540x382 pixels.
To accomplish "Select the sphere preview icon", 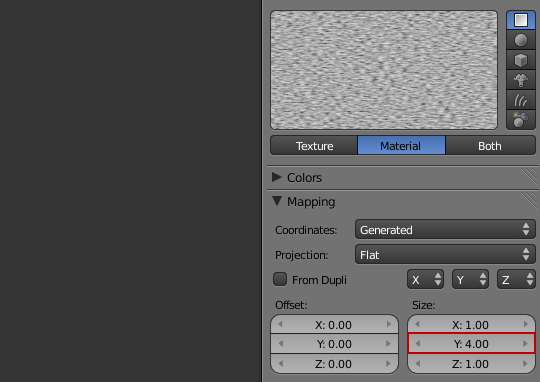I will [x=521, y=40].
